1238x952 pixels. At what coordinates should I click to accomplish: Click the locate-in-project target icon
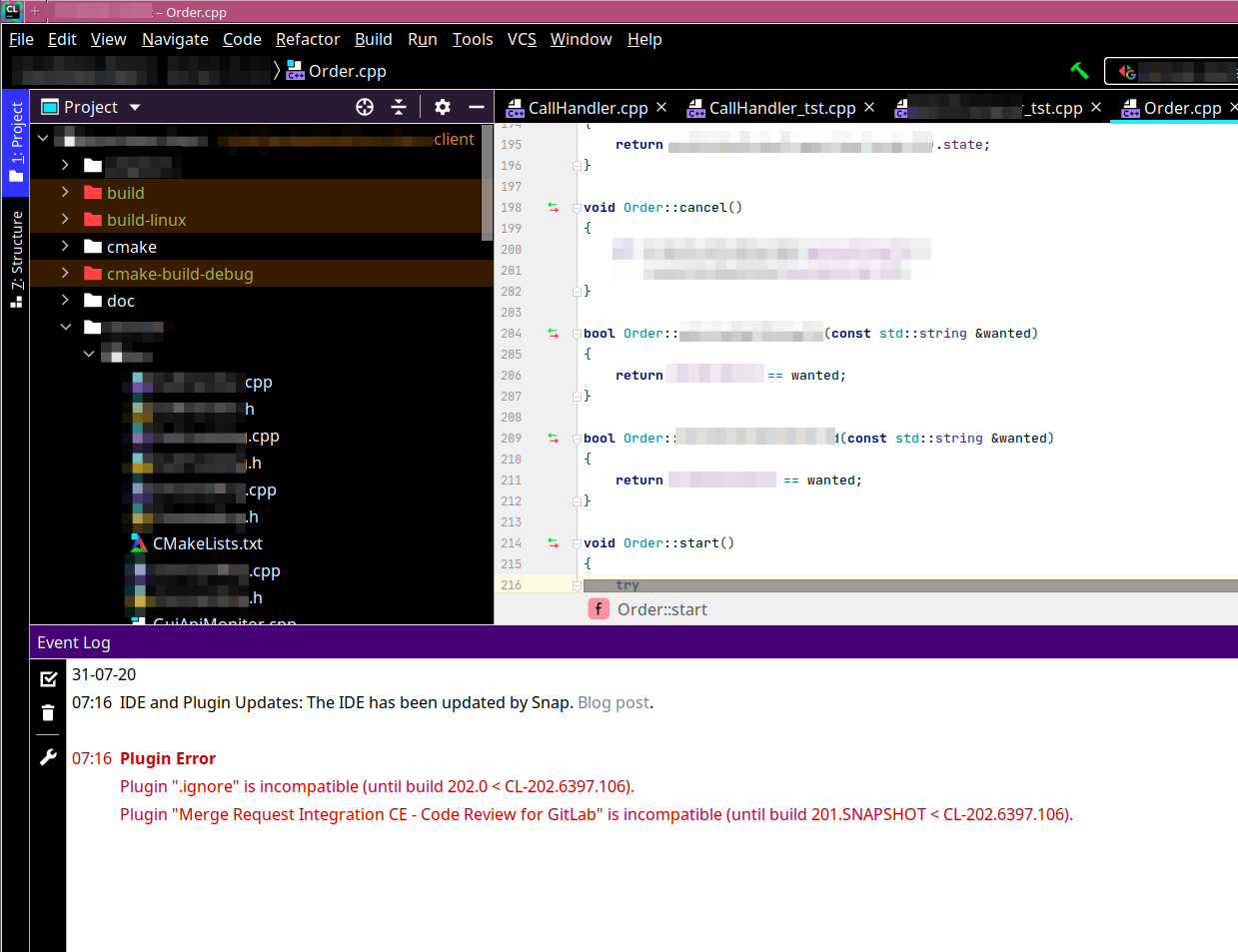pos(365,107)
